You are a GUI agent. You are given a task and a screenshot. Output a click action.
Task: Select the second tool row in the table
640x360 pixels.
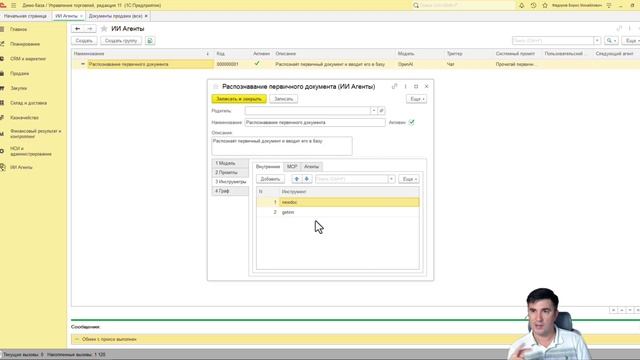pyautogui.click(x=338, y=212)
